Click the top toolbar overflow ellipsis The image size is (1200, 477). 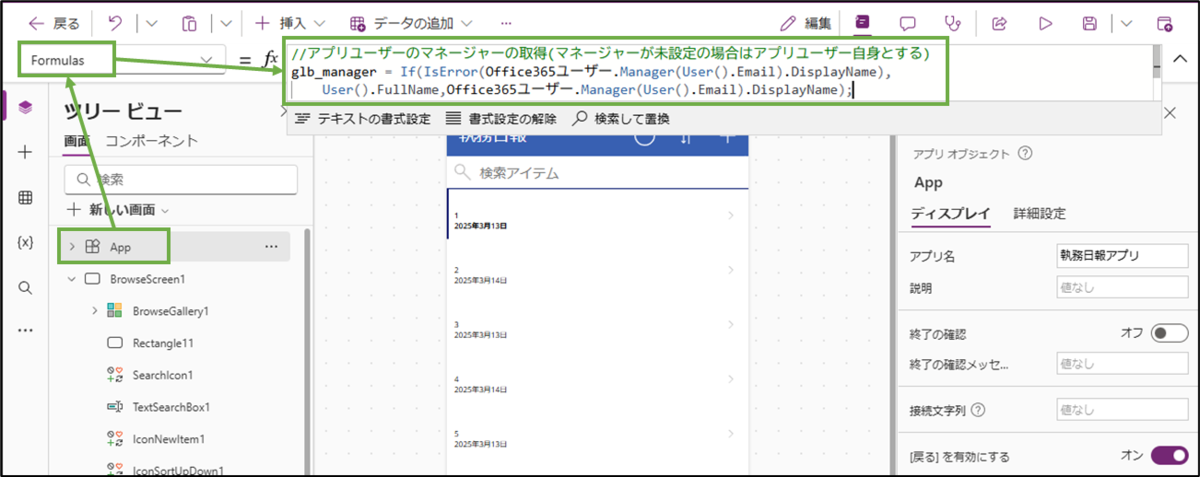[505, 22]
